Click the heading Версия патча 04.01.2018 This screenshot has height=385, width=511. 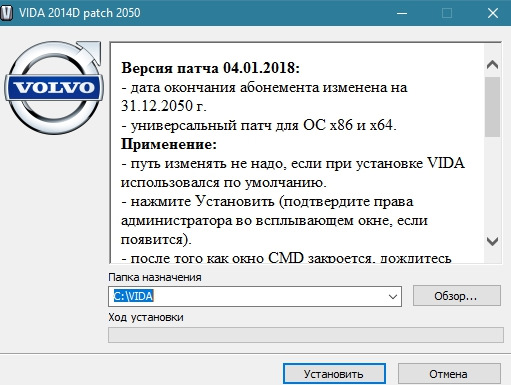[x=210, y=68]
